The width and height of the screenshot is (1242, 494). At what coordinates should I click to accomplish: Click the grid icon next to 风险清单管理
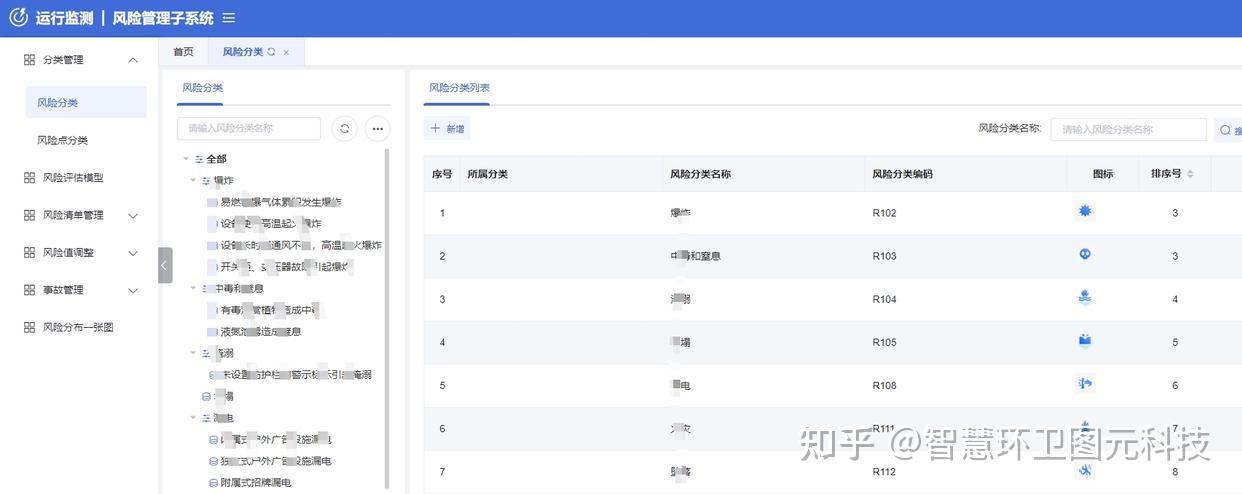[29, 215]
